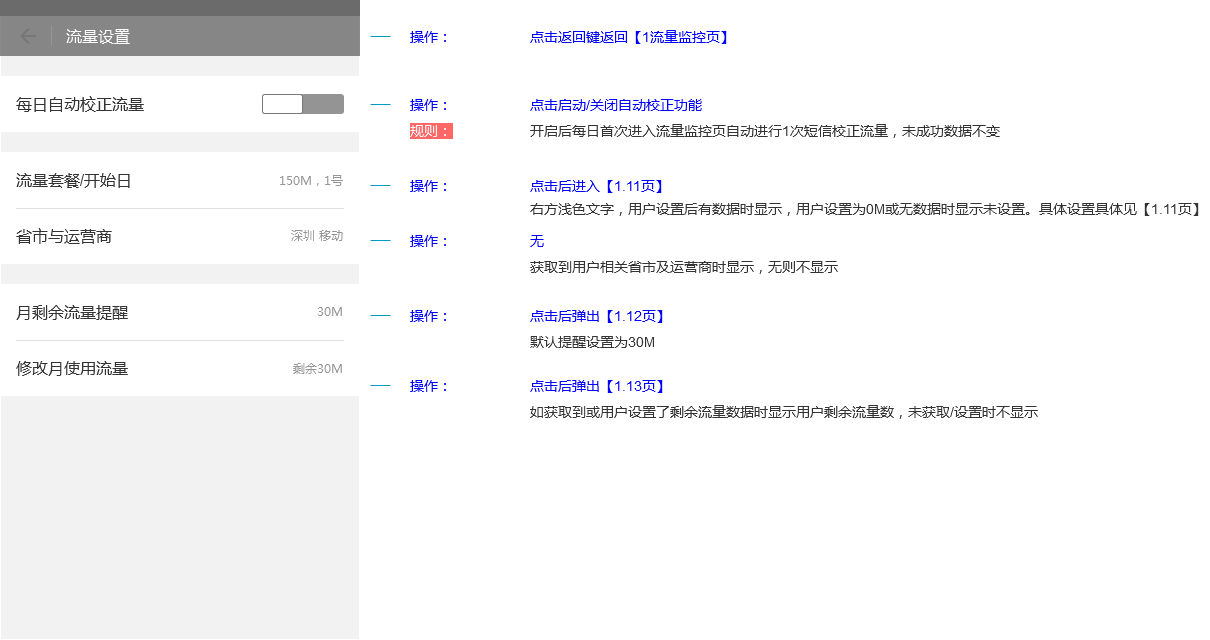This screenshot has width=1210, height=640.
Task: Click the 150M，1号 value text
Action: click(x=311, y=181)
